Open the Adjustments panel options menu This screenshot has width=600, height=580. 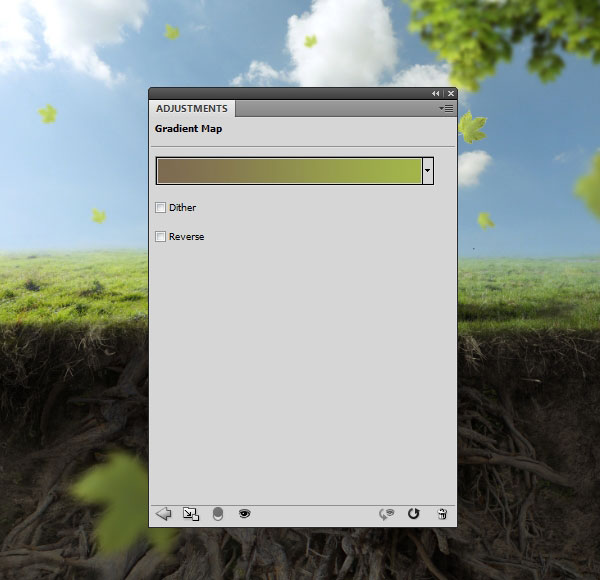pos(446,109)
